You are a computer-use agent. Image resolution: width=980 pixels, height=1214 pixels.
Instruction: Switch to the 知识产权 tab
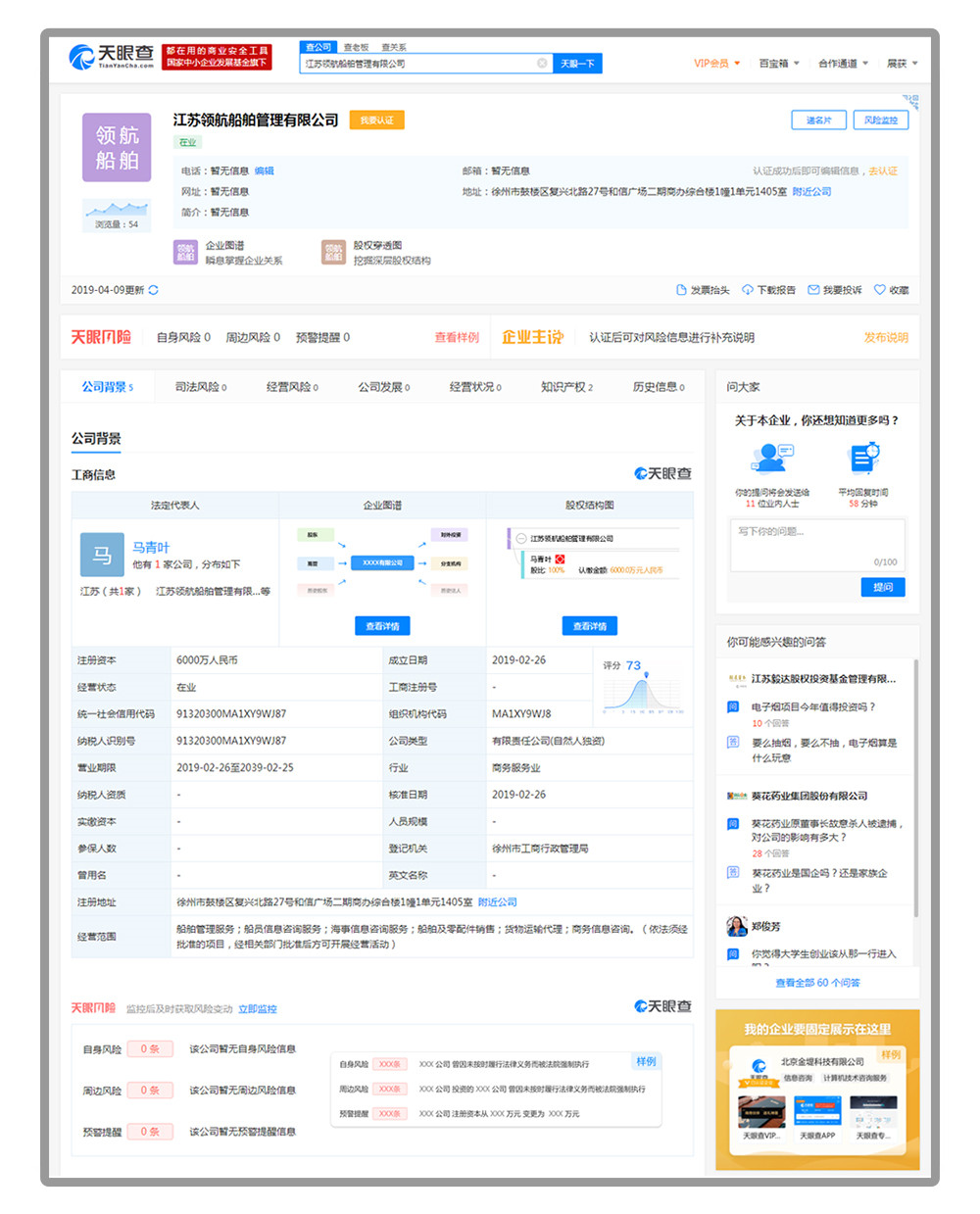click(x=567, y=387)
